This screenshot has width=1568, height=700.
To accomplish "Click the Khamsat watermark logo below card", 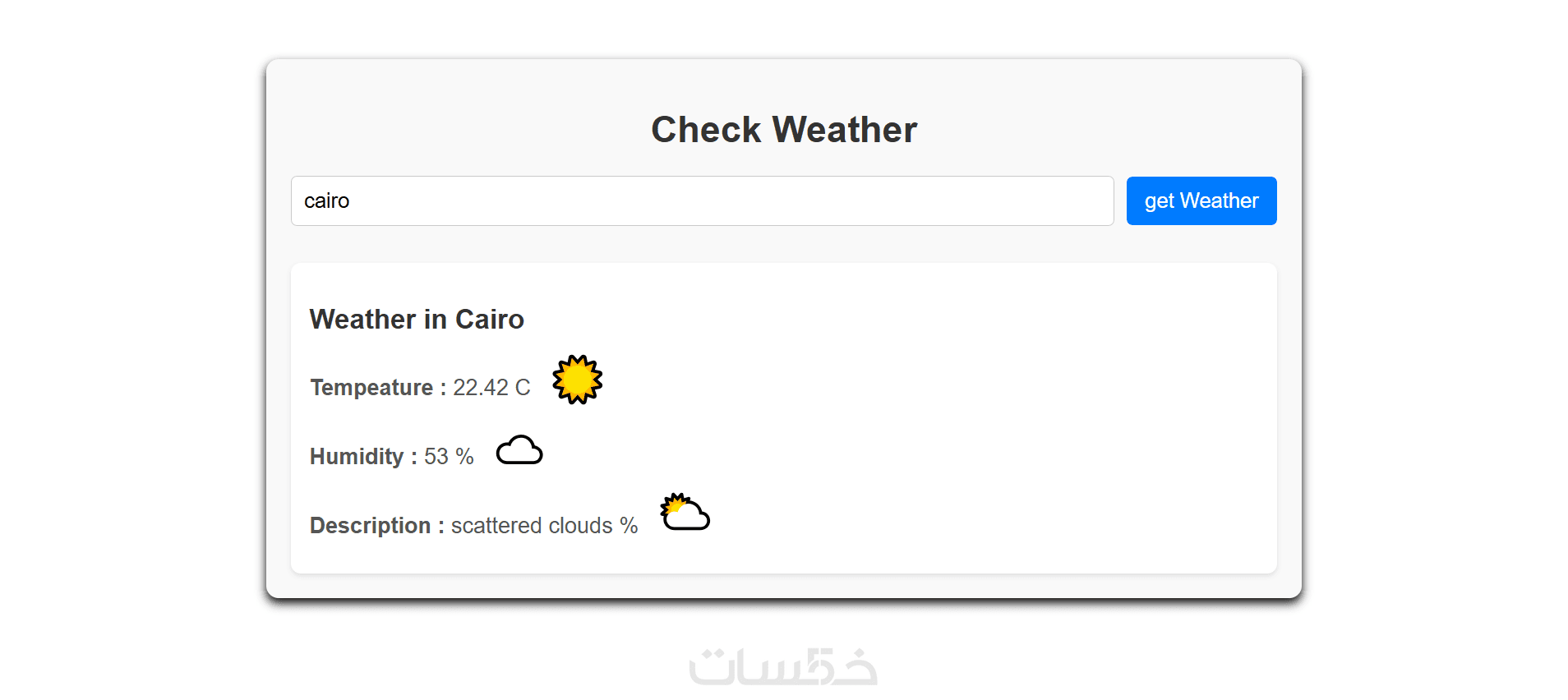I will tap(783, 666).
